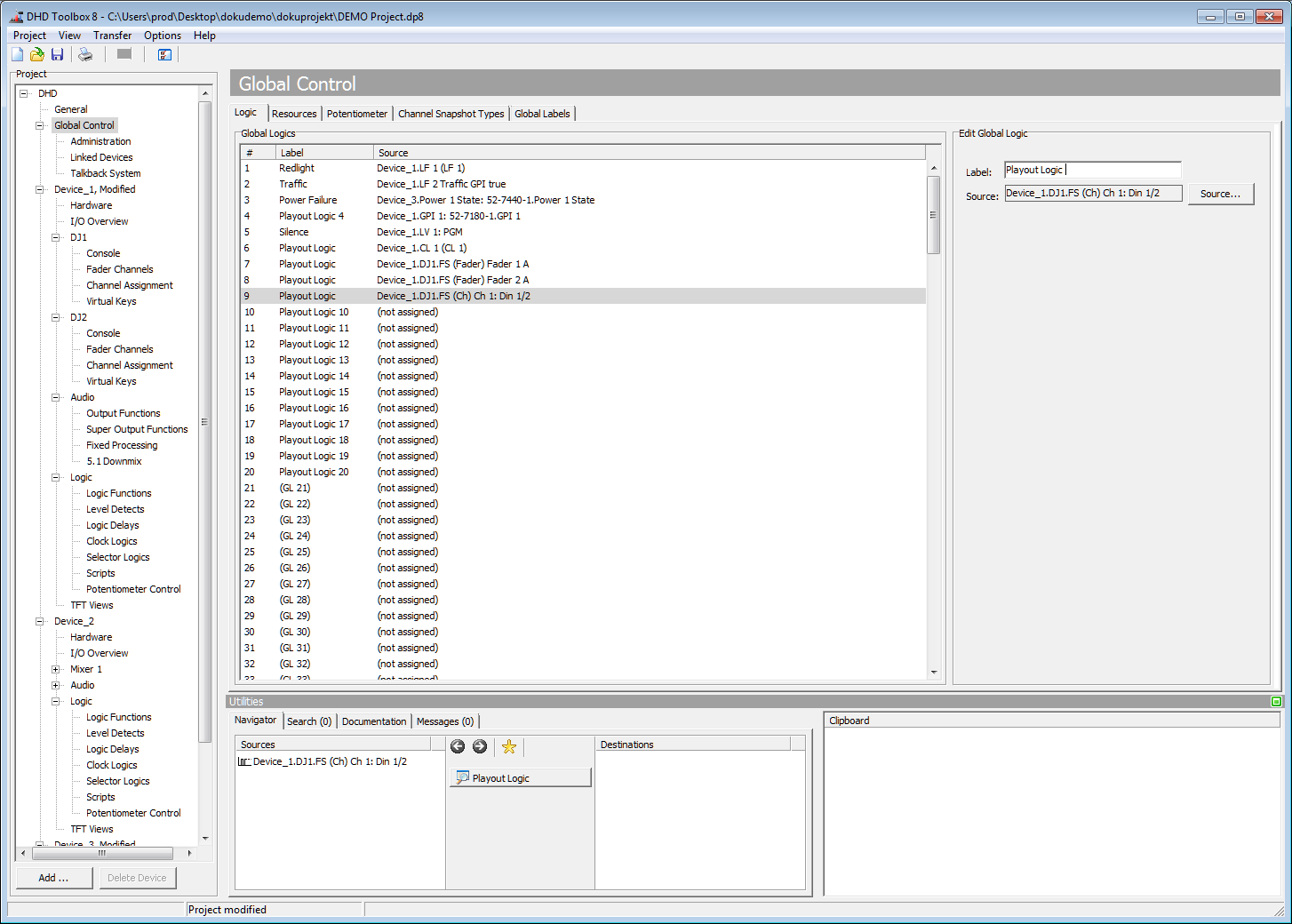The image size is (1292, 924).
Task: Navigate forward using the Navigator arrow
Action: (480, 746)
